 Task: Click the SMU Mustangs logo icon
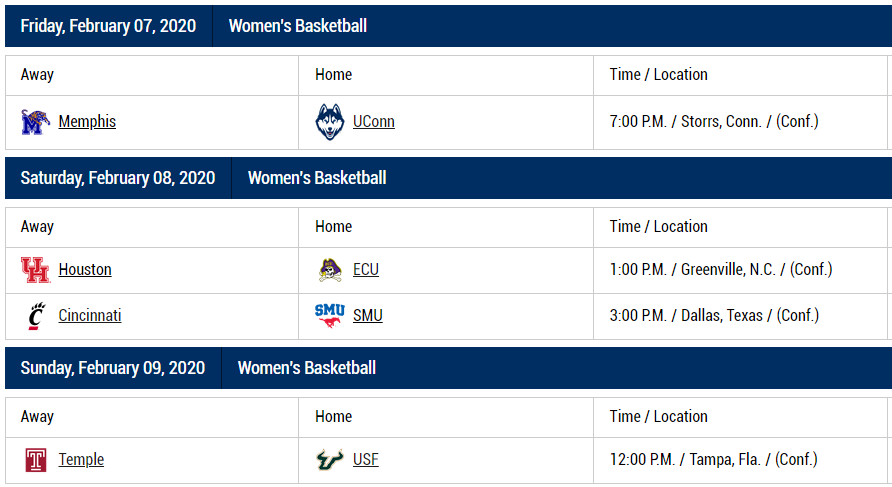[330, 315]
